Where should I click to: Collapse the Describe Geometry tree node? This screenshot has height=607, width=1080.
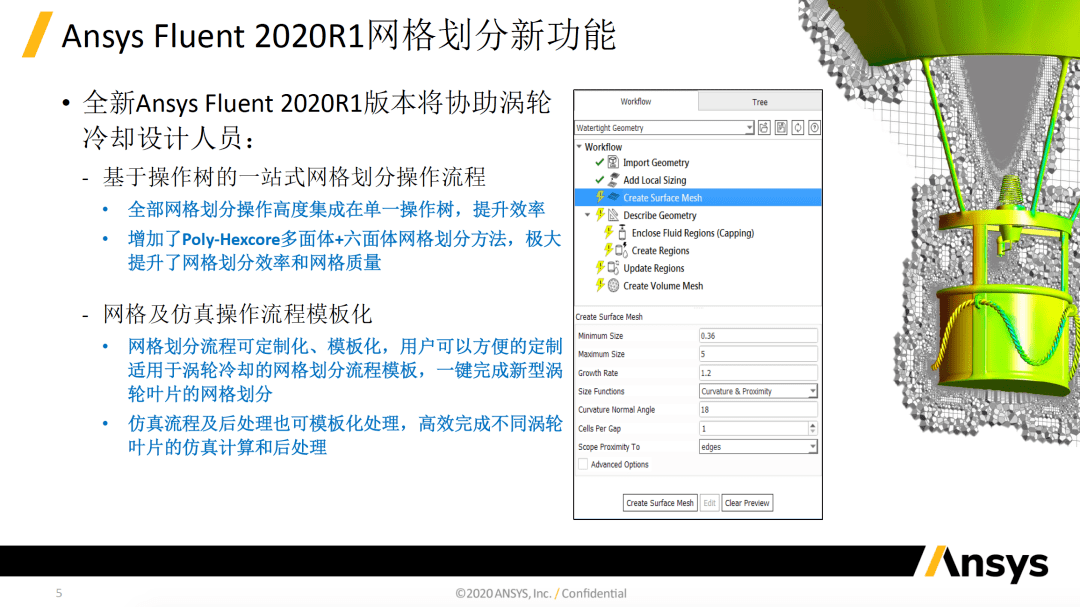coord(588,215)
